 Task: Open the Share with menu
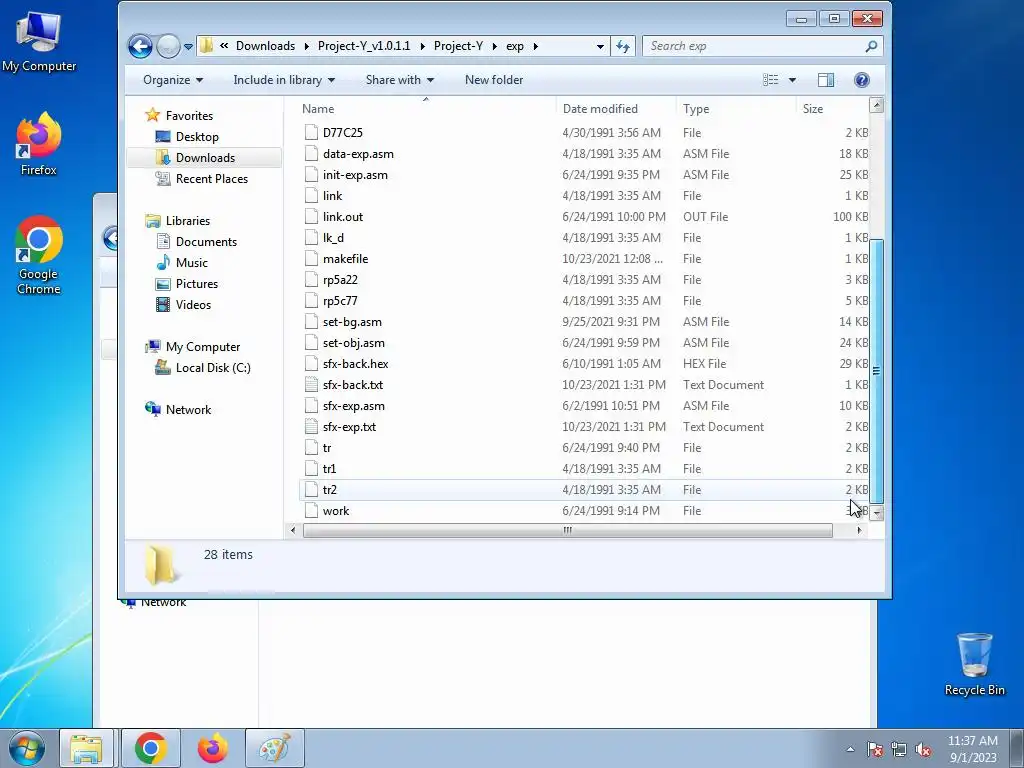click(x=400, y=80)
